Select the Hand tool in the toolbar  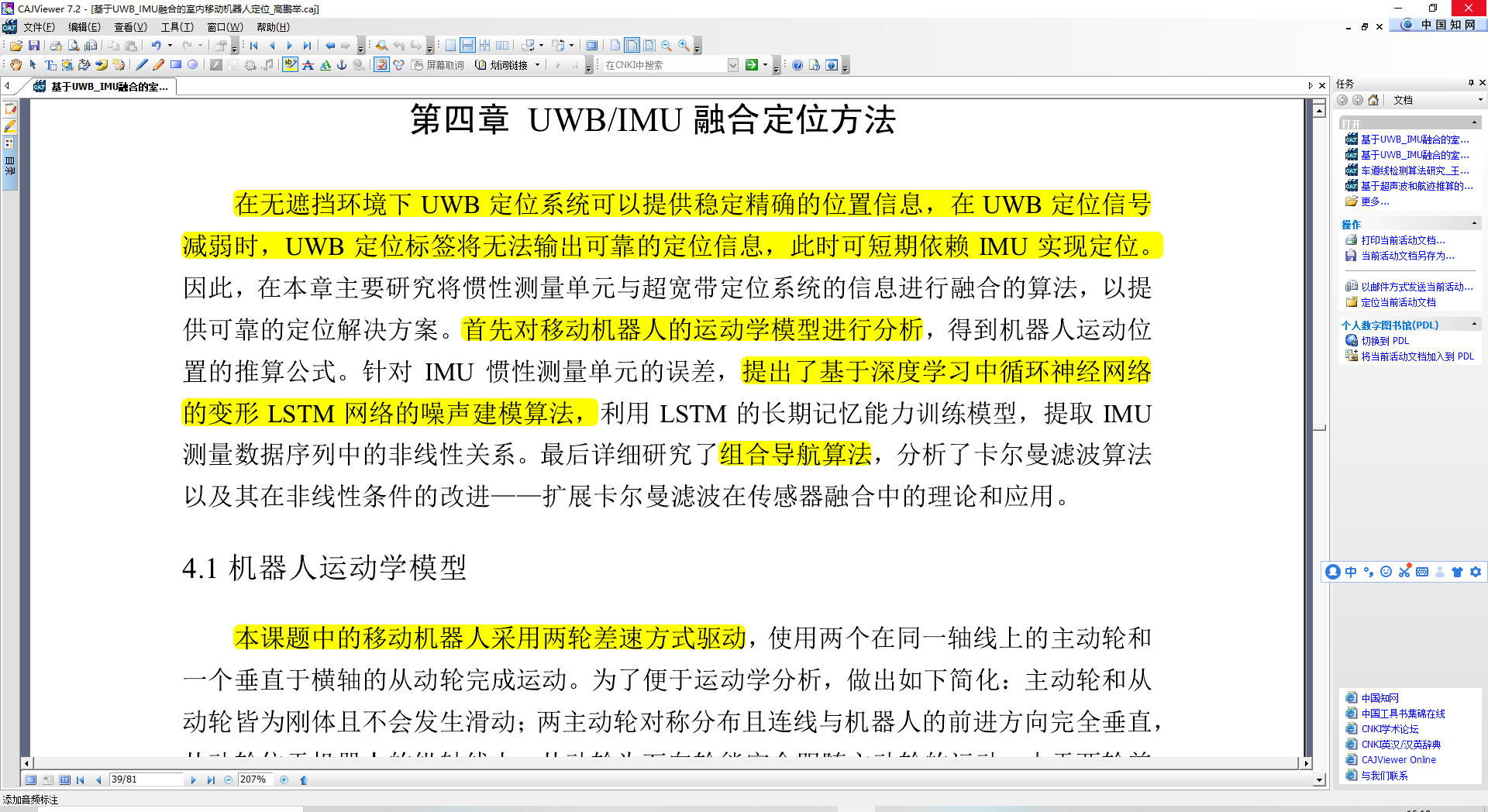click(16, 64)
